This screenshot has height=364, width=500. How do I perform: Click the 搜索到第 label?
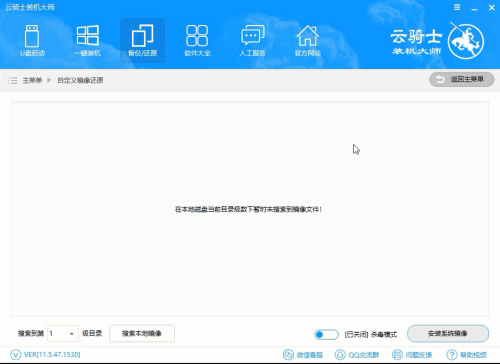pos(31,333)
